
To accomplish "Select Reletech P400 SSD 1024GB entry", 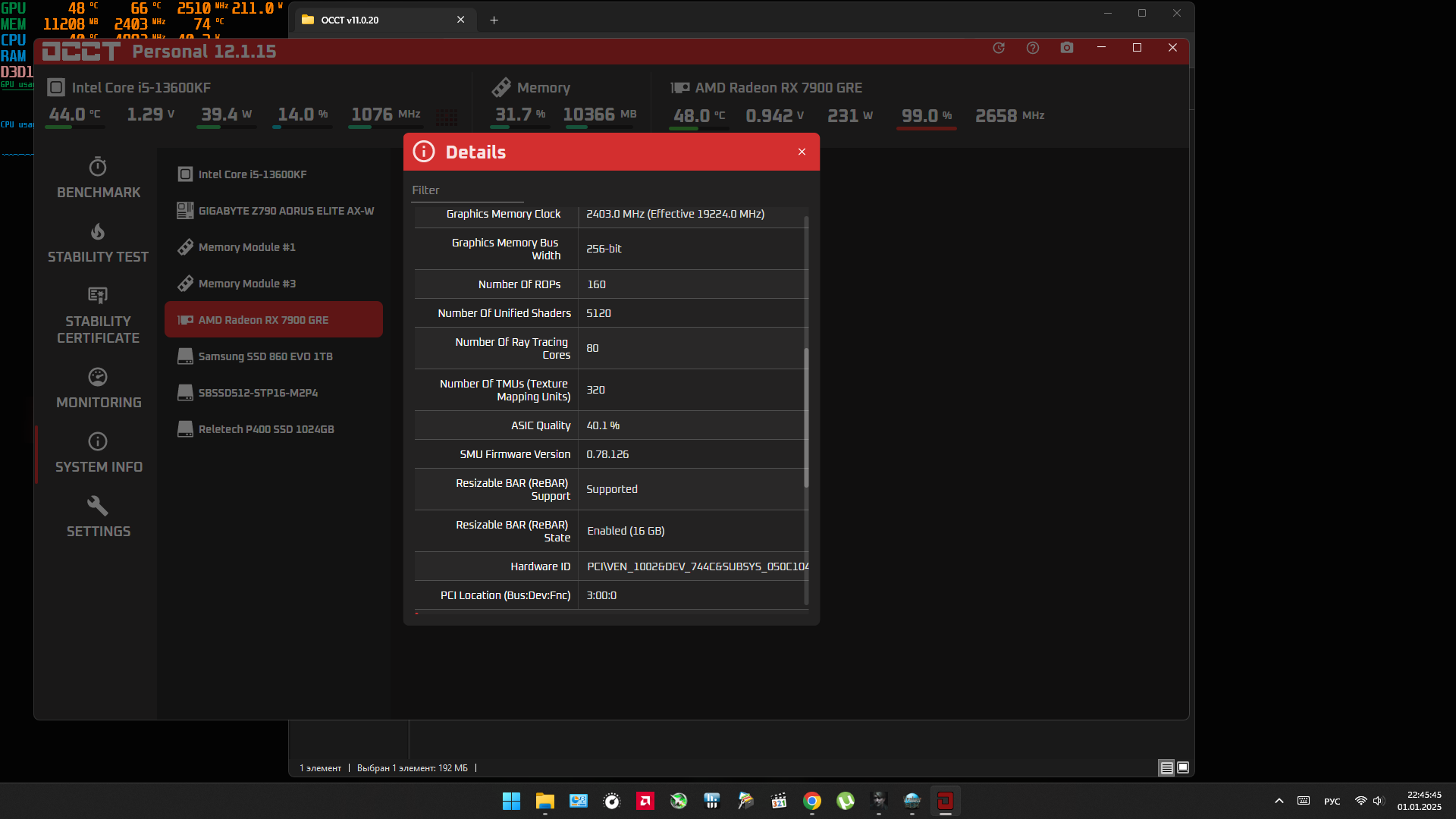I will point(266,429).
